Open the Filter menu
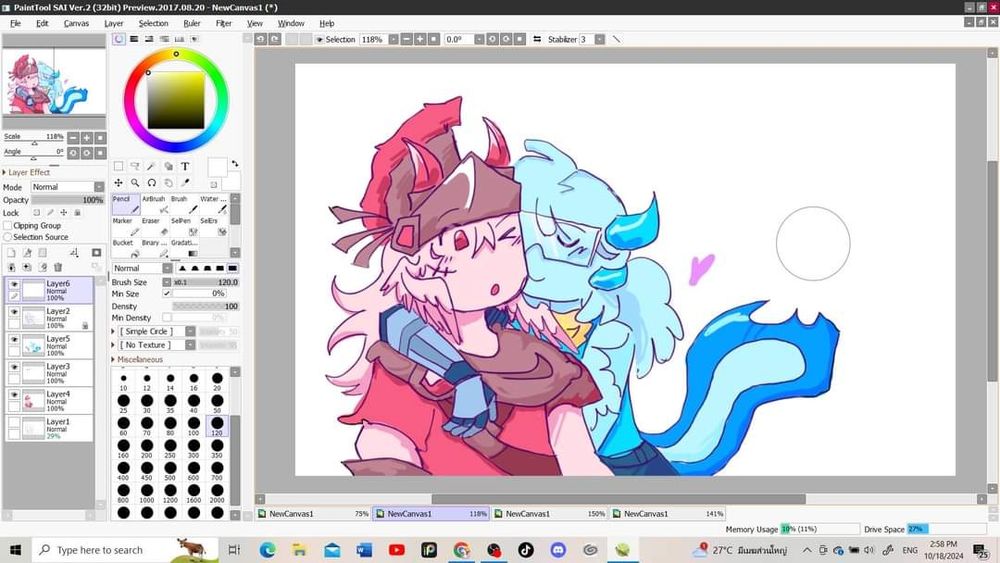This screenshot has width=1000, height=563. (x=224, y=23)
